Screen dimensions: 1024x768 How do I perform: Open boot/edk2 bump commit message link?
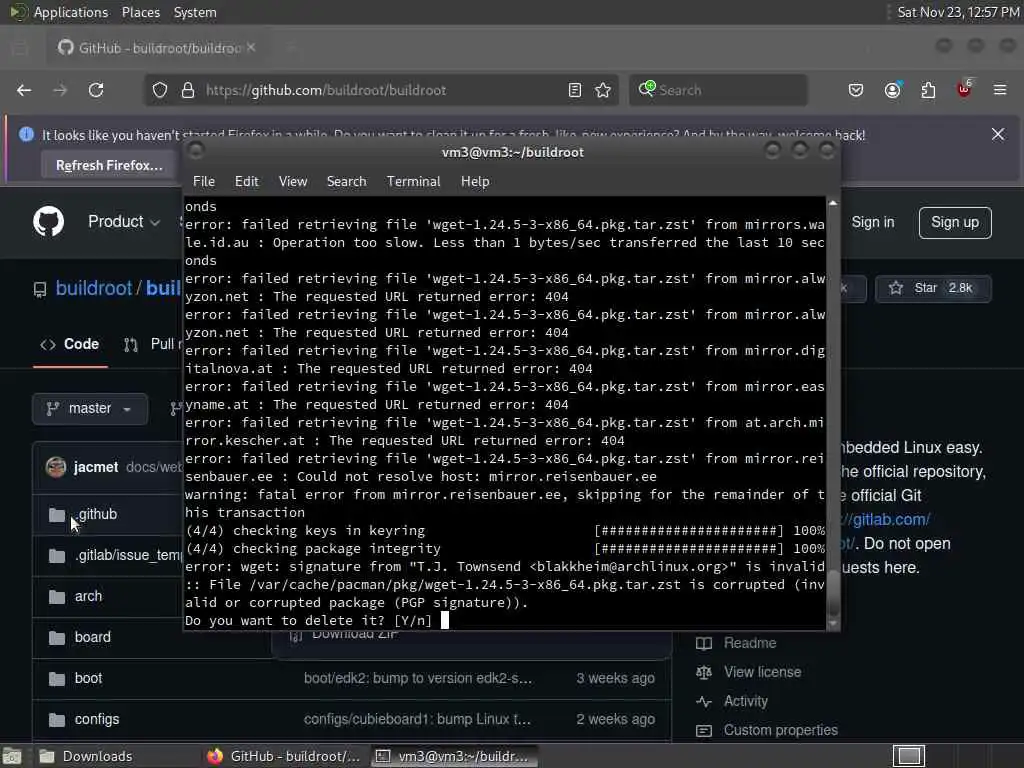[418, 679]
